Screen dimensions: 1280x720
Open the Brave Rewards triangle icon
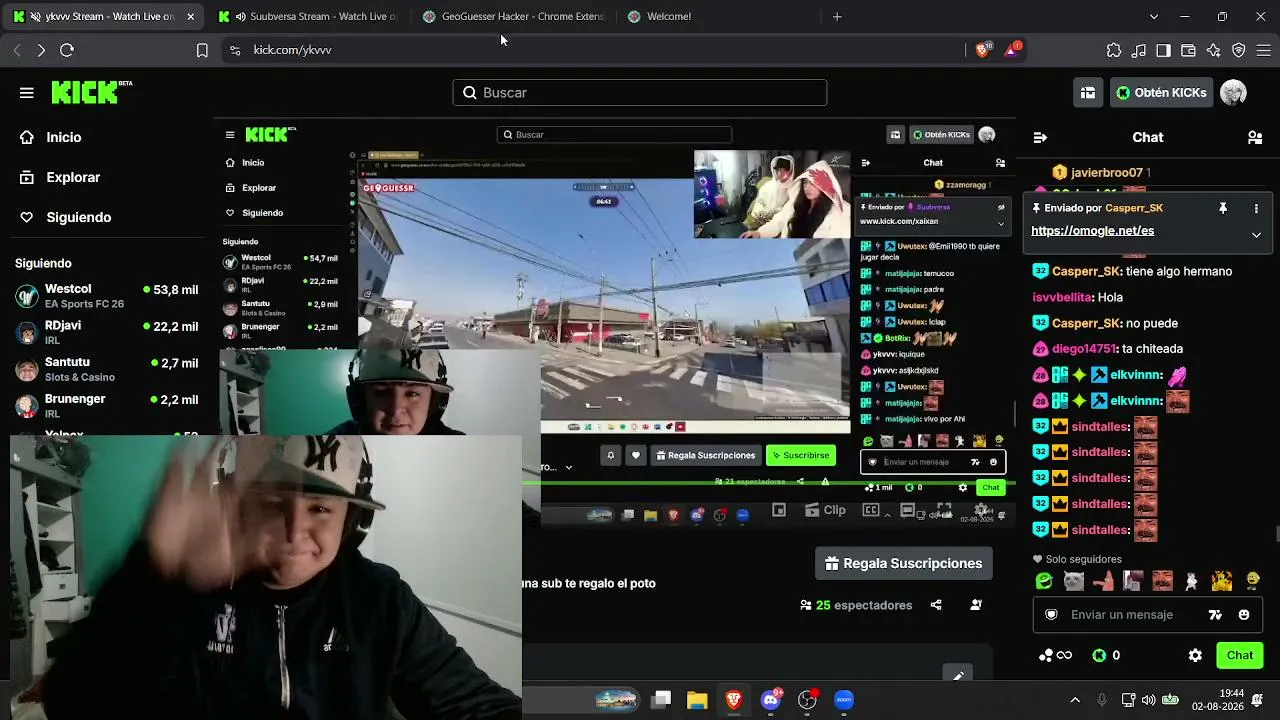[1012, 50]
